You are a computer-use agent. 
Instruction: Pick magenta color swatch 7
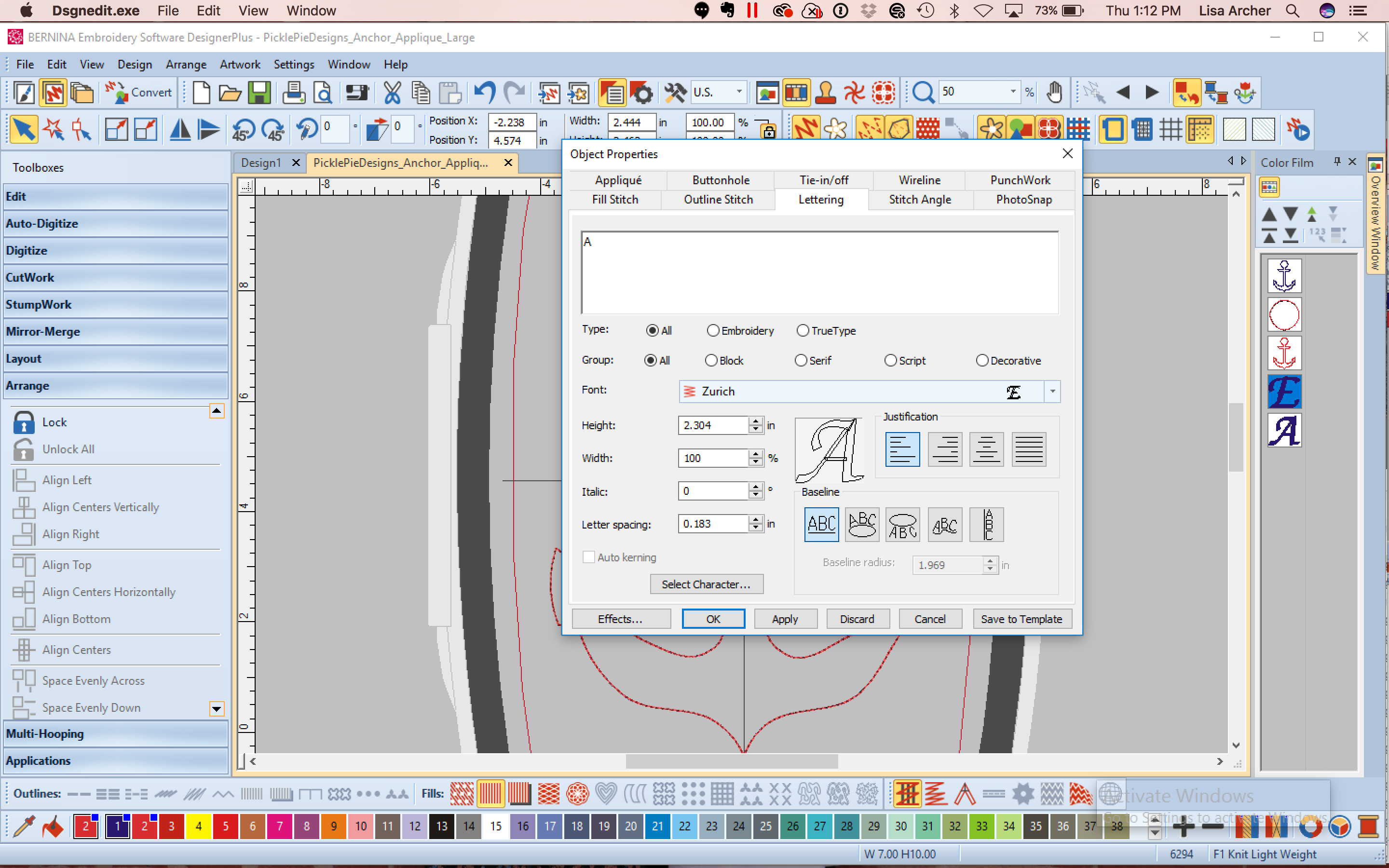[x=280, y=827]
